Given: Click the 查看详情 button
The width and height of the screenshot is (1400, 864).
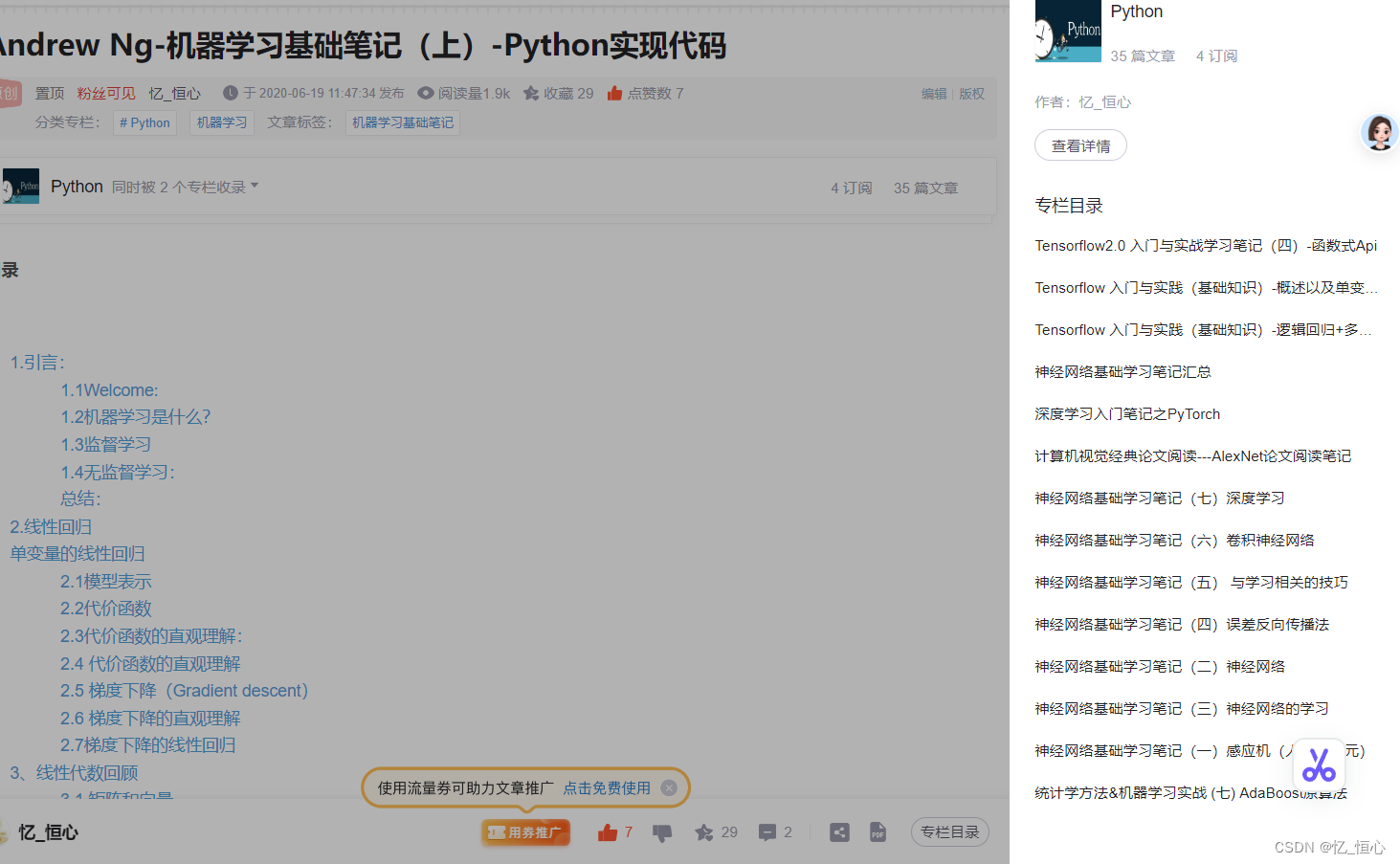Looking at the screenshot, I should click(x=1080, y=145).
